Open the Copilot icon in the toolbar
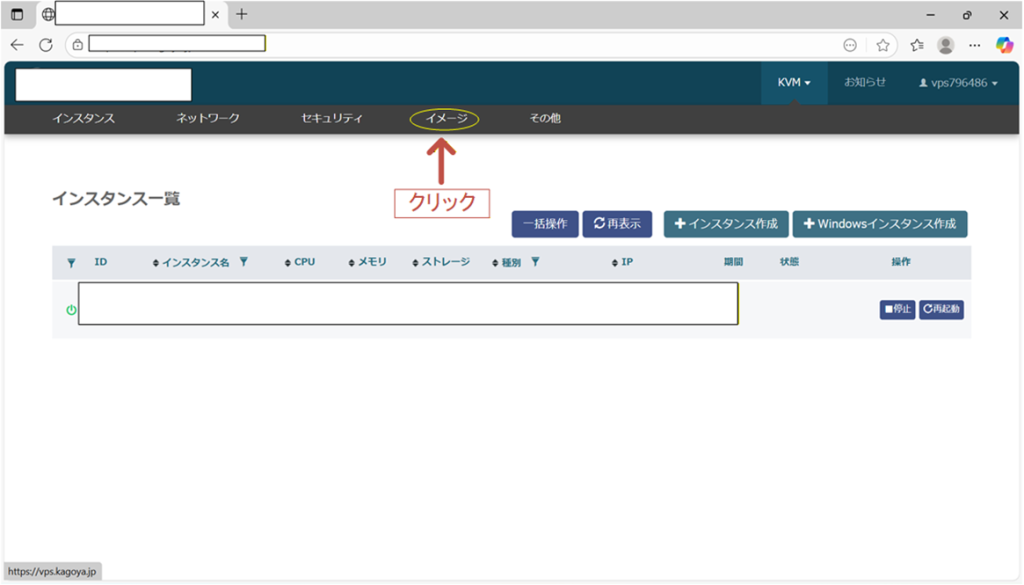 [1005, 45]
